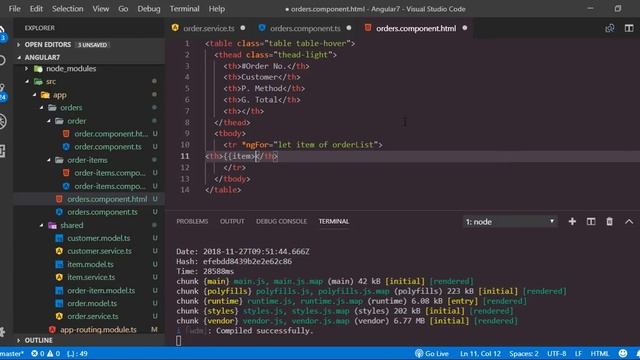Image resolution: width=640 pixels, height=360 pixels.
Task: Collapse the app folder
Action: tap(60, 95)
